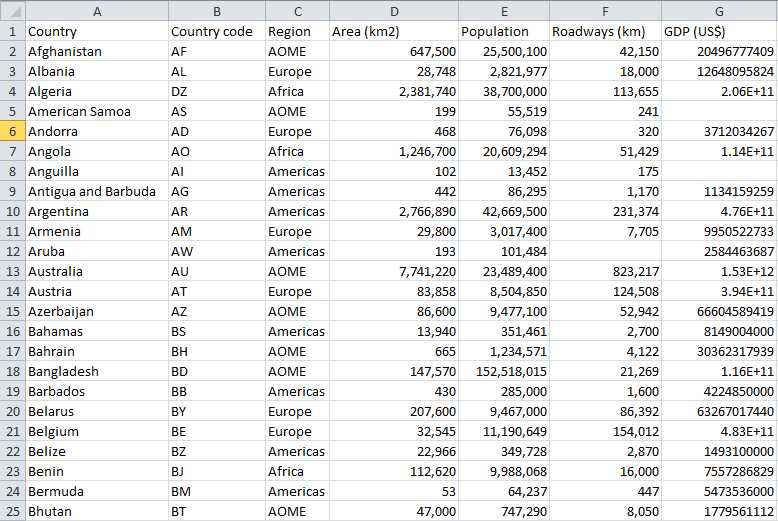
Task: Select Argentina roadways value 231,374
Action: (x=605, y=211)
